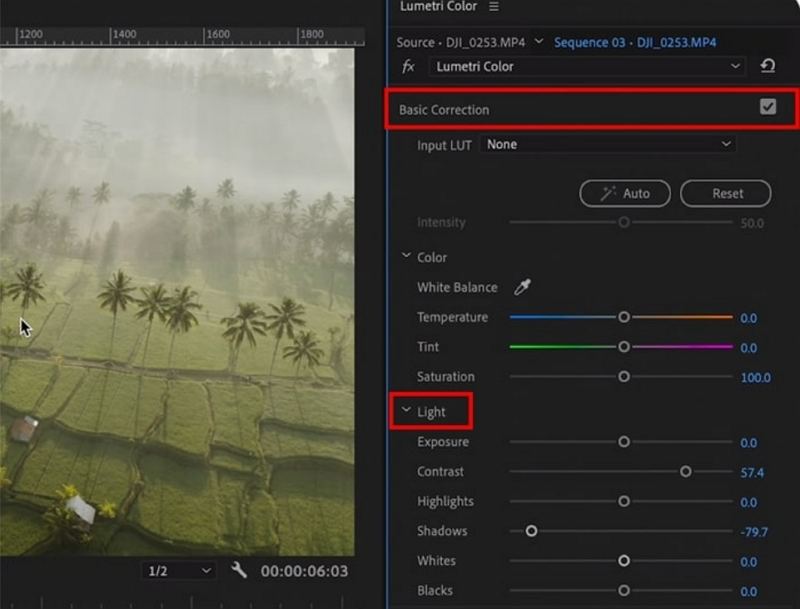This screenshot has height=609, width=800.
Task: Click the reset effect arrow icon
Action: [x=767, y=67]
